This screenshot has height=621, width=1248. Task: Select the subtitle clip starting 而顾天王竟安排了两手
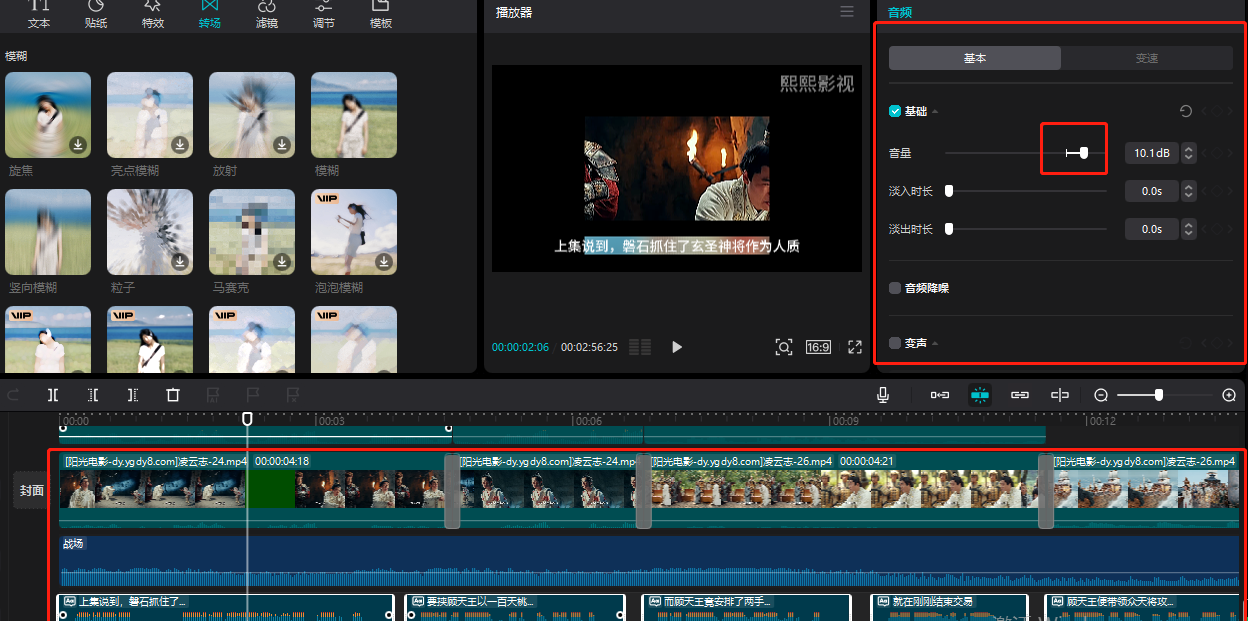[x=746, y=608]
